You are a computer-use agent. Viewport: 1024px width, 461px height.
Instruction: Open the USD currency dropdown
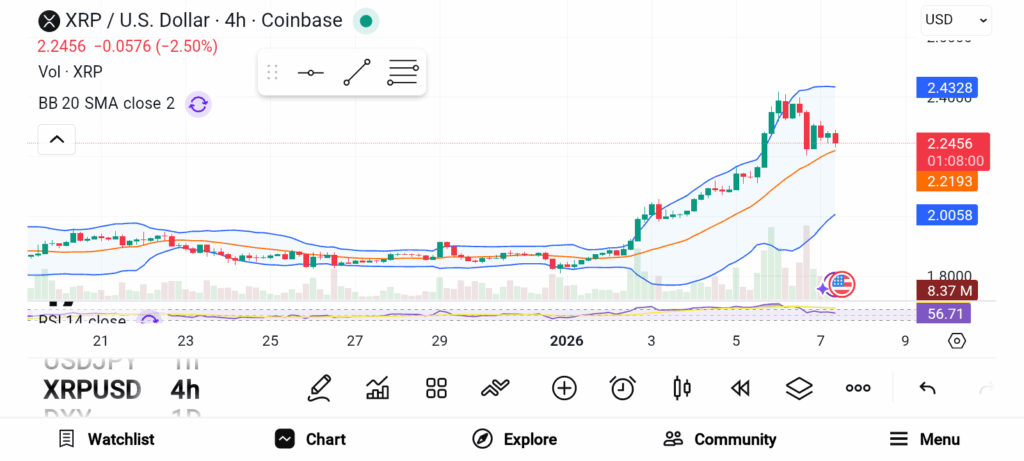tap(955, 19)
